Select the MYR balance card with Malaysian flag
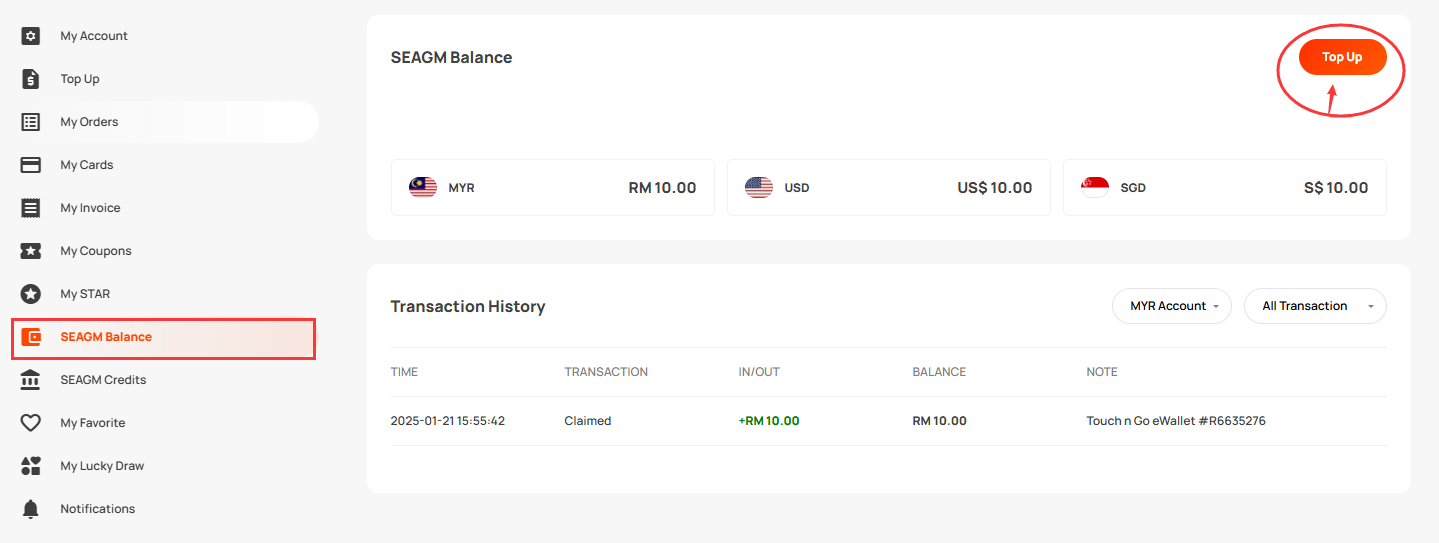Image resolution: width=1439 pixels, height=543 pixels. click(x=552, y=187)
